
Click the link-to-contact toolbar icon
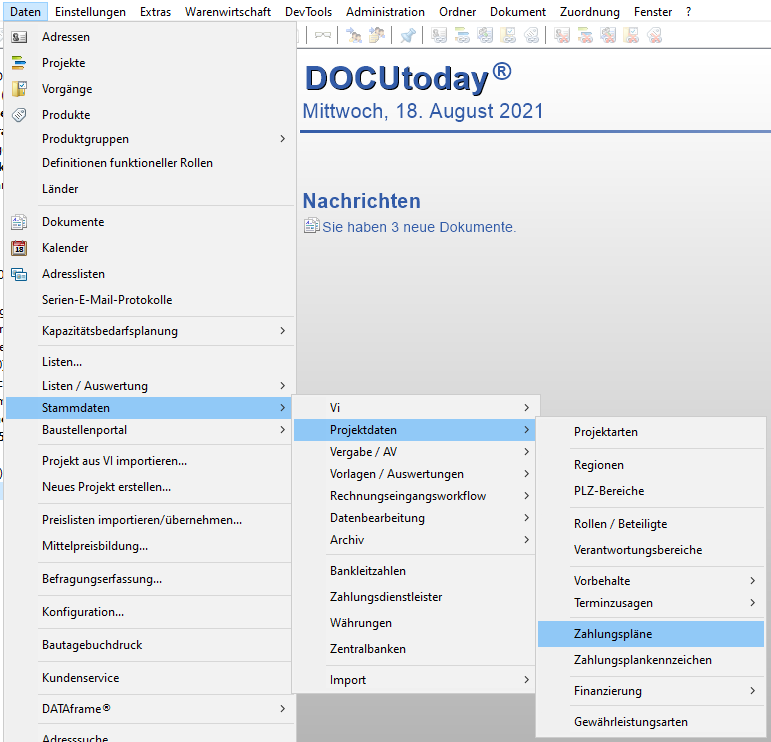485,35
